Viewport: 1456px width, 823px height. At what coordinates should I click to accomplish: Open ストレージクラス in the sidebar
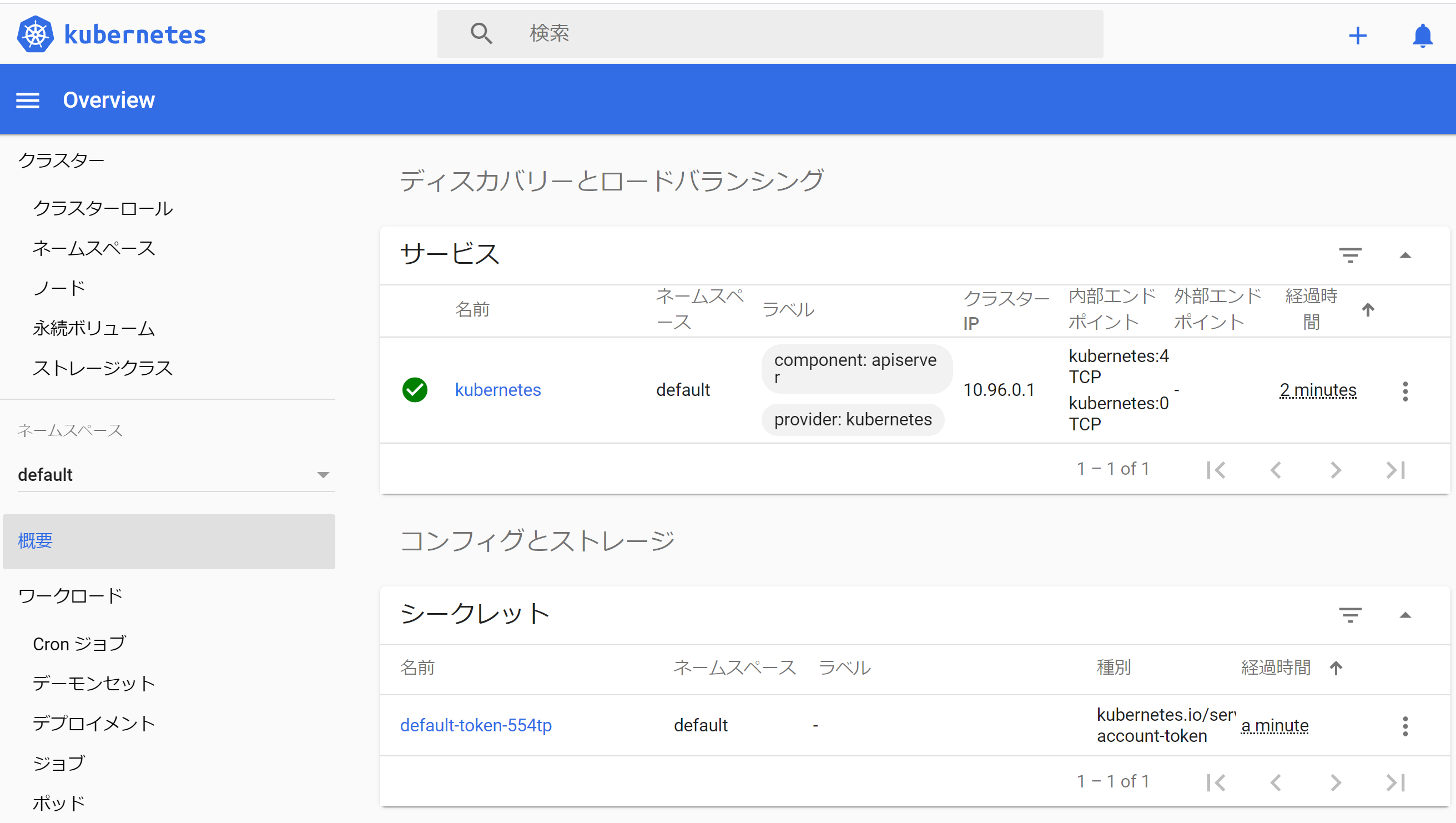[103, 368]
